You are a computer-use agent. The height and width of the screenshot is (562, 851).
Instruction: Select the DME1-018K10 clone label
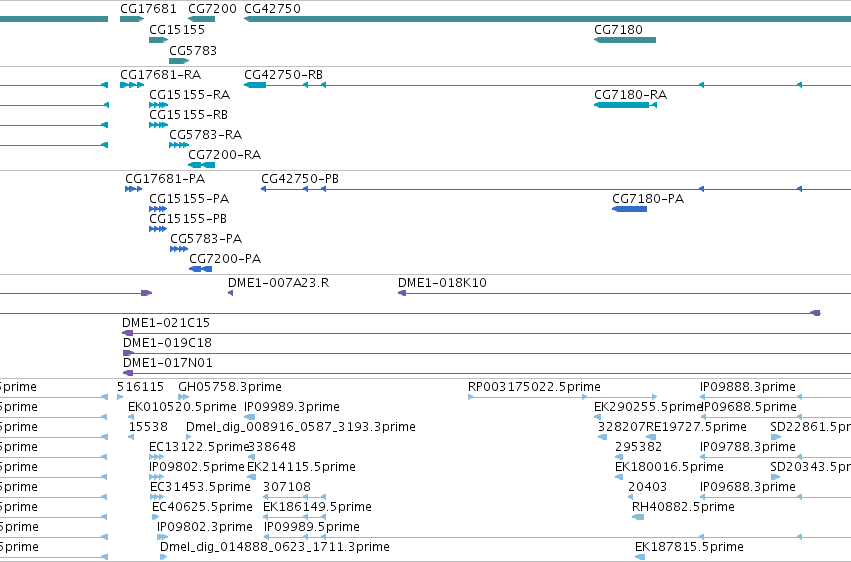point(442,283)
